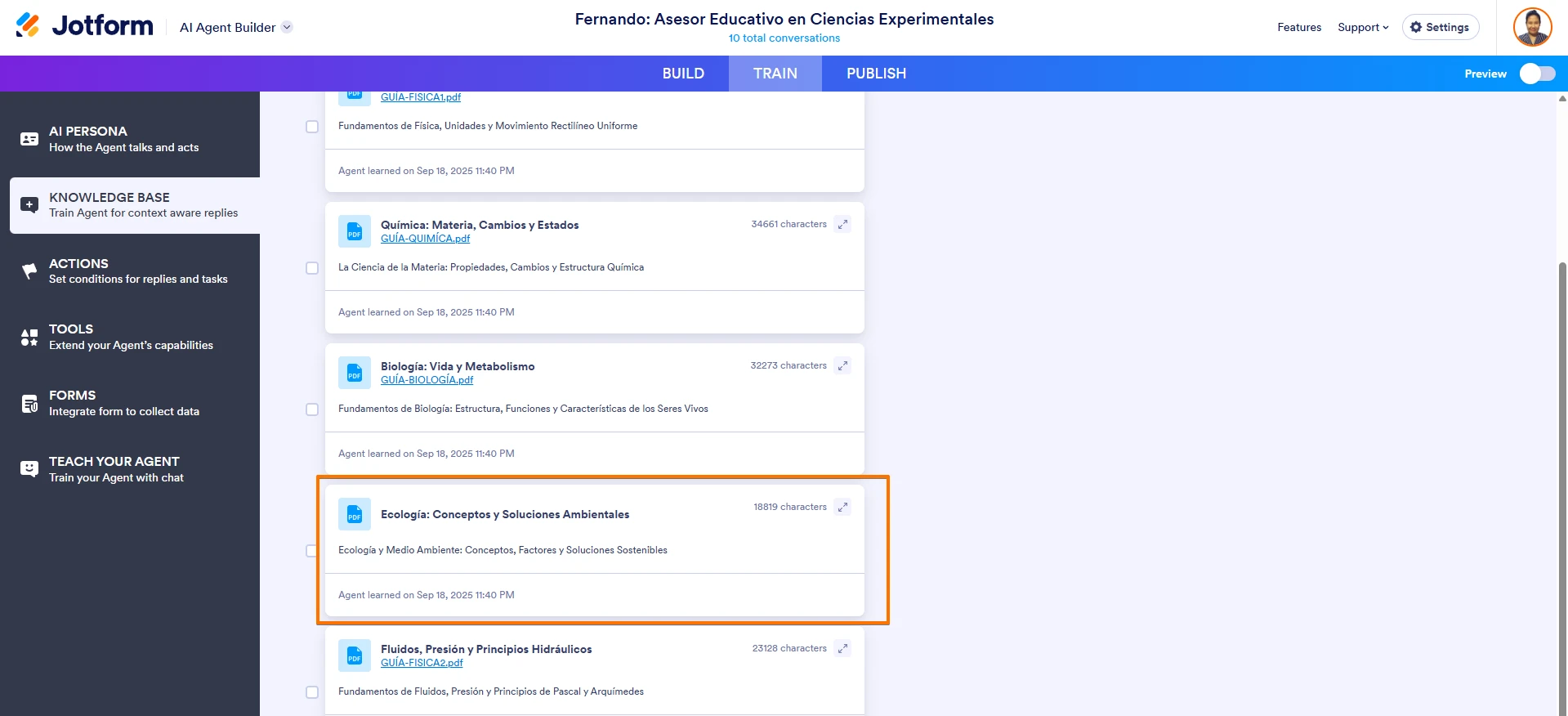The image size is (1568, 716).
Task: Select the AI Persona sidebar icon
Action: click(x=28, y=139)
